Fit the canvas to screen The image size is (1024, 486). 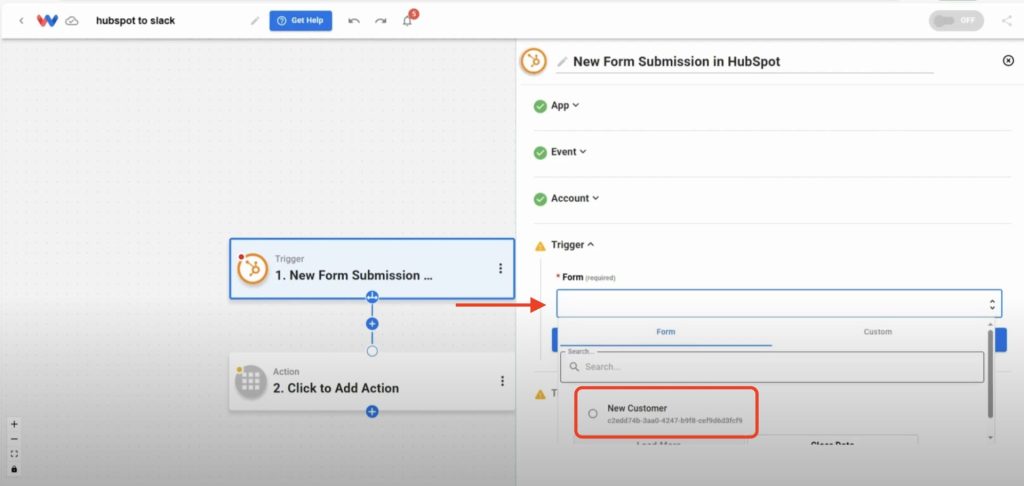[14, 454]
